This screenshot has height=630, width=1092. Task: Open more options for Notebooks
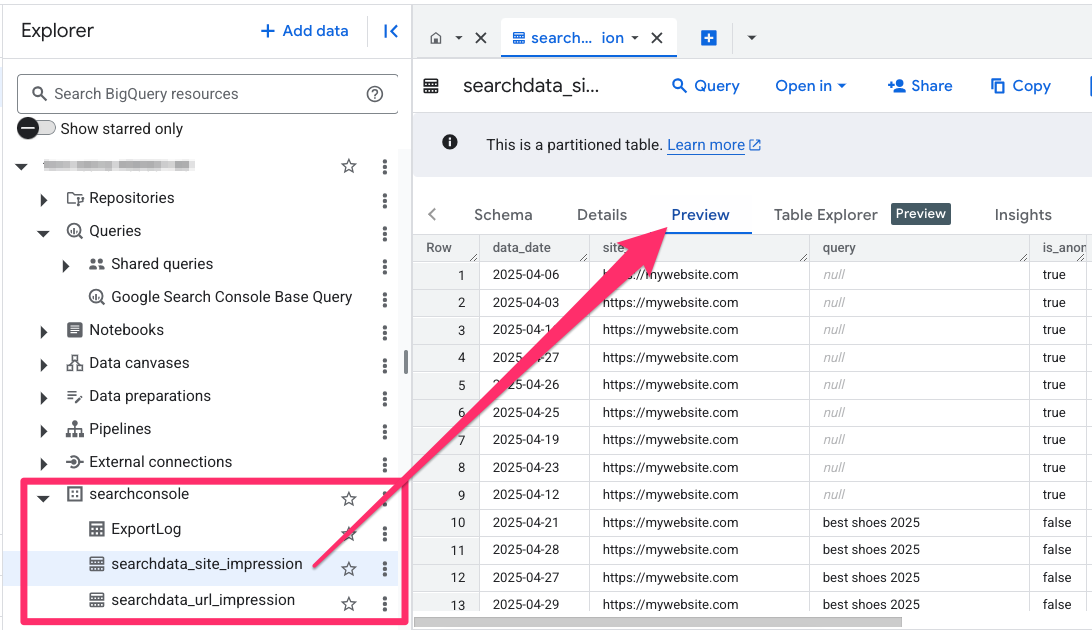click(x=385, y=331)
